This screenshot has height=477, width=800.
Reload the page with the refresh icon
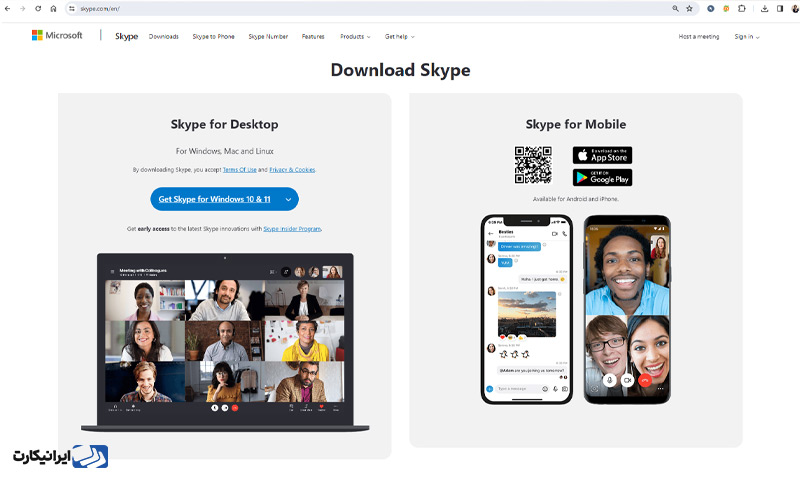38,9
